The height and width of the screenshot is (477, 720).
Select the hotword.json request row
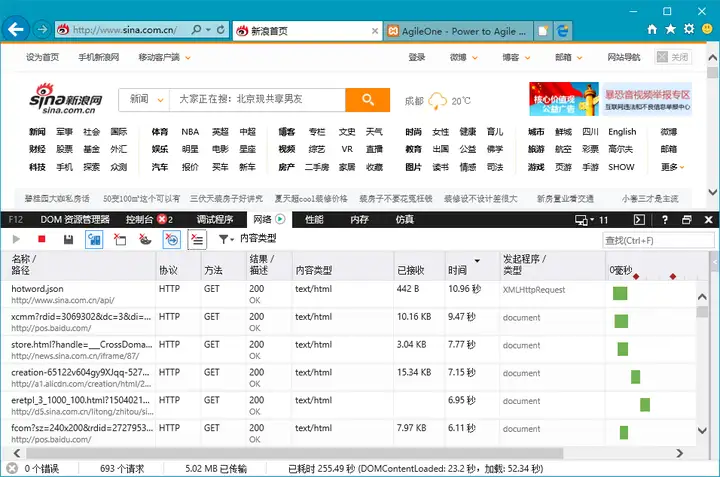pos(348,294)
